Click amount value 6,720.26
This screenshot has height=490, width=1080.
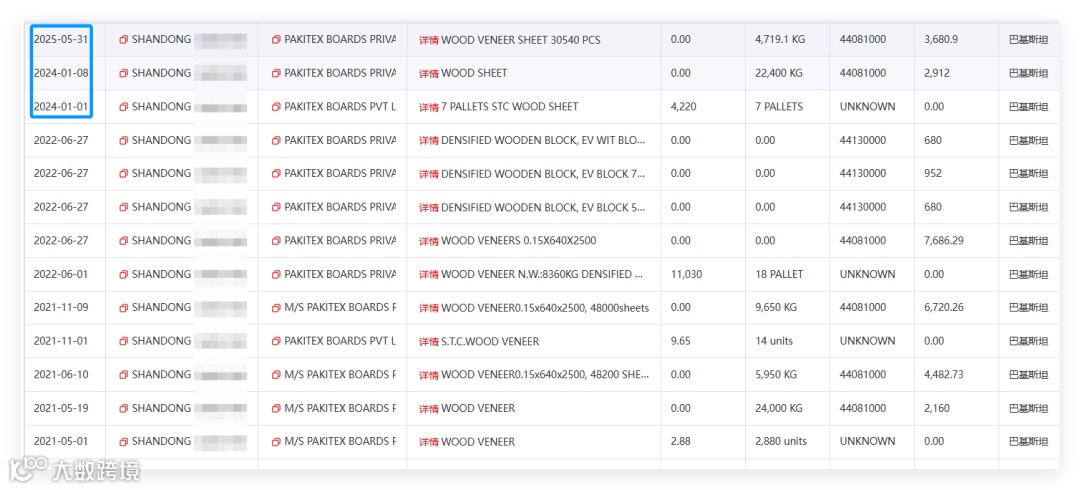pos(943,307)
